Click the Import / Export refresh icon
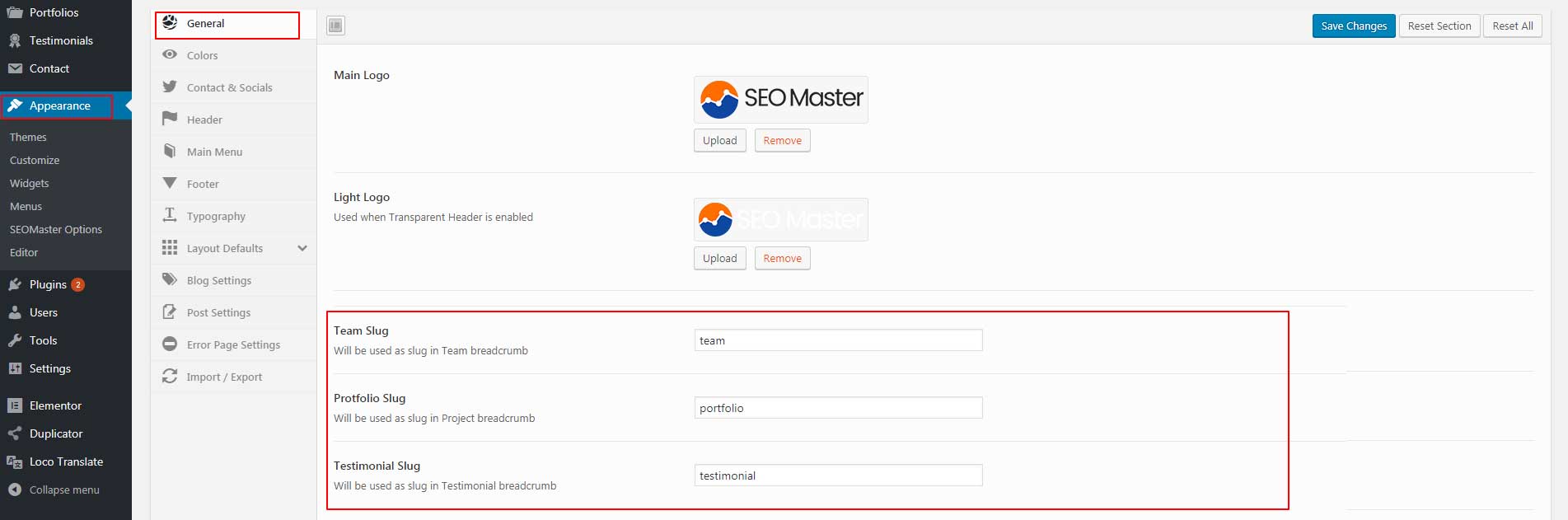 pos(170,376)
